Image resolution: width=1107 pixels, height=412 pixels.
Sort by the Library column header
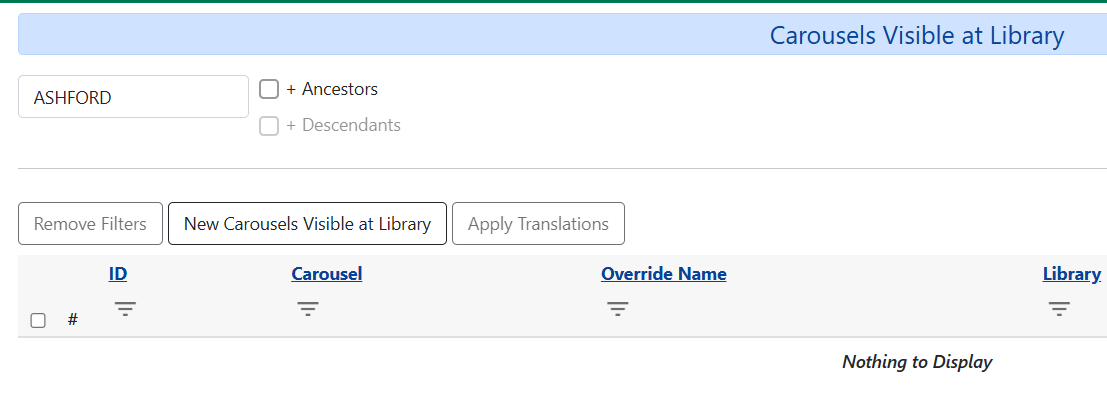point(1071,274)
